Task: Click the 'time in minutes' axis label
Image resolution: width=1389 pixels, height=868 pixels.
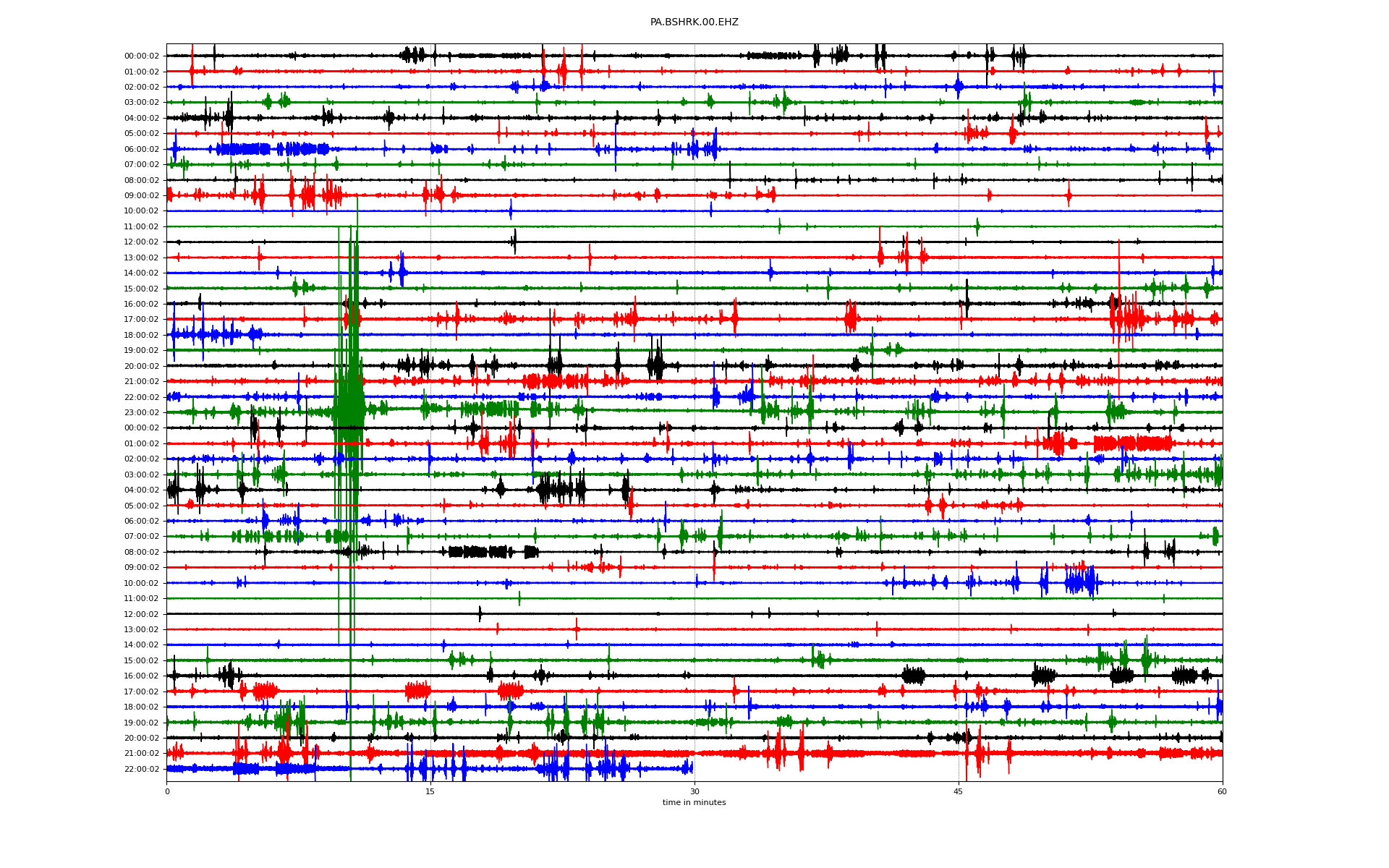Action: click(694, 802)
